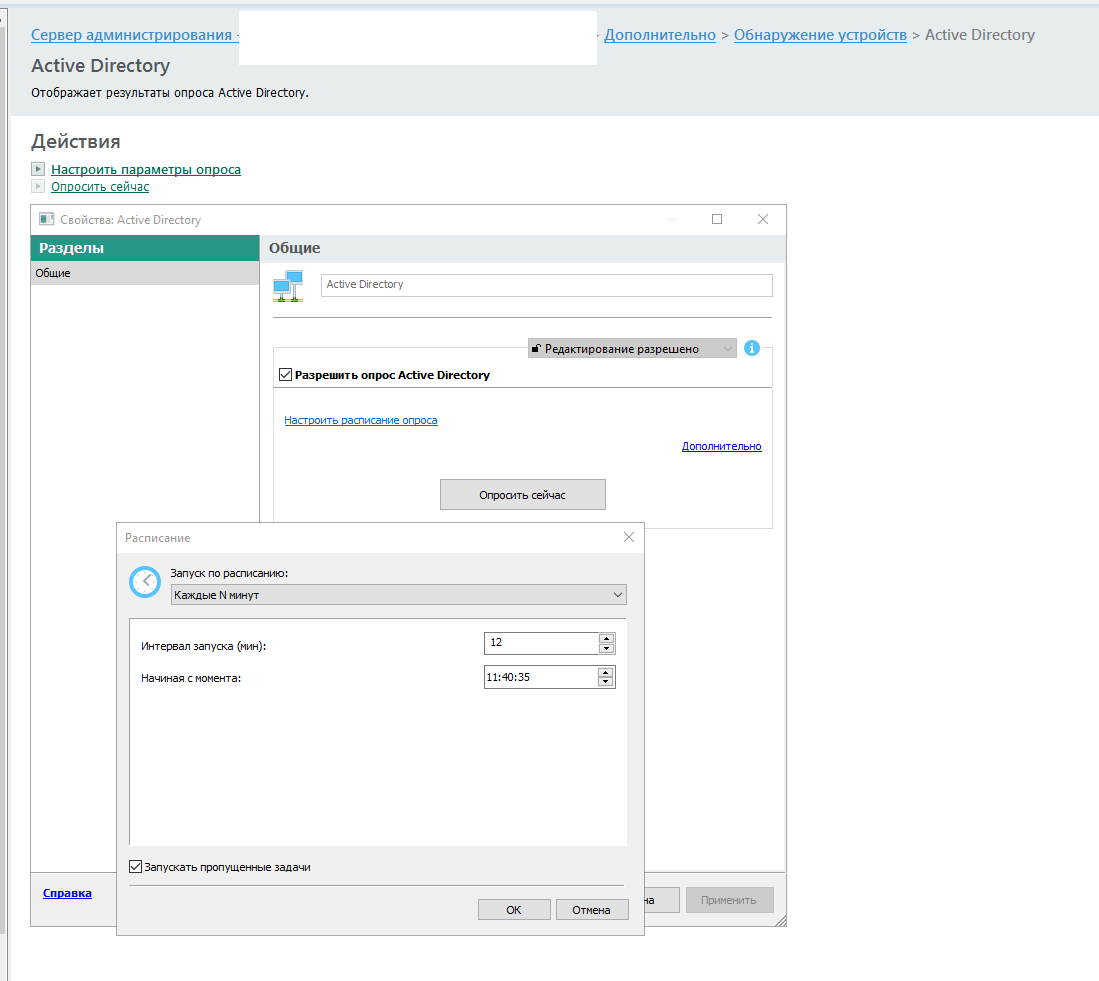Open the Дополнительно link in properties
This screenshot has width=1099, height=981.
pyautogui.click(x=721, y=446)
